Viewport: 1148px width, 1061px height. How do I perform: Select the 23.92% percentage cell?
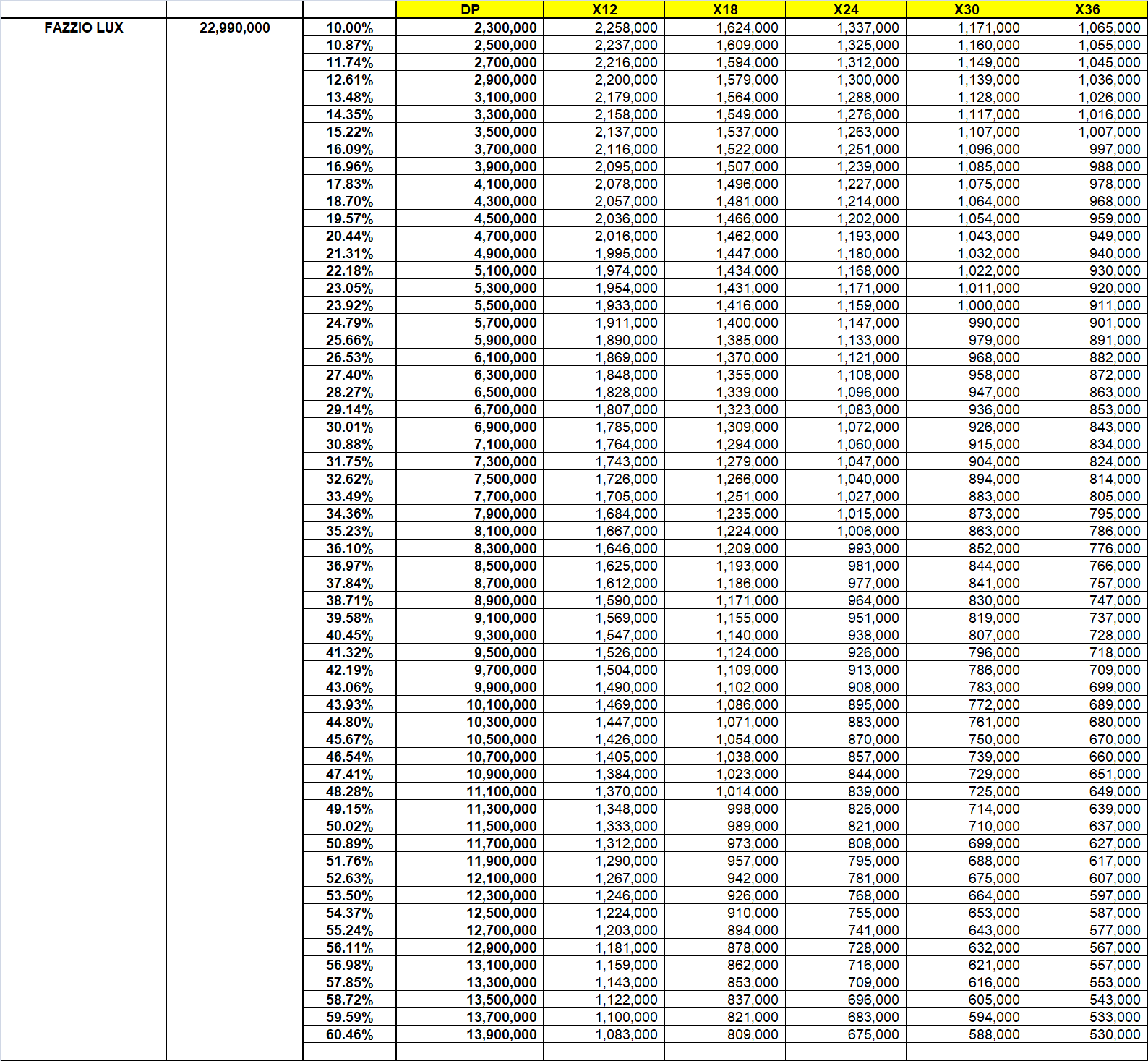point(350,305)
